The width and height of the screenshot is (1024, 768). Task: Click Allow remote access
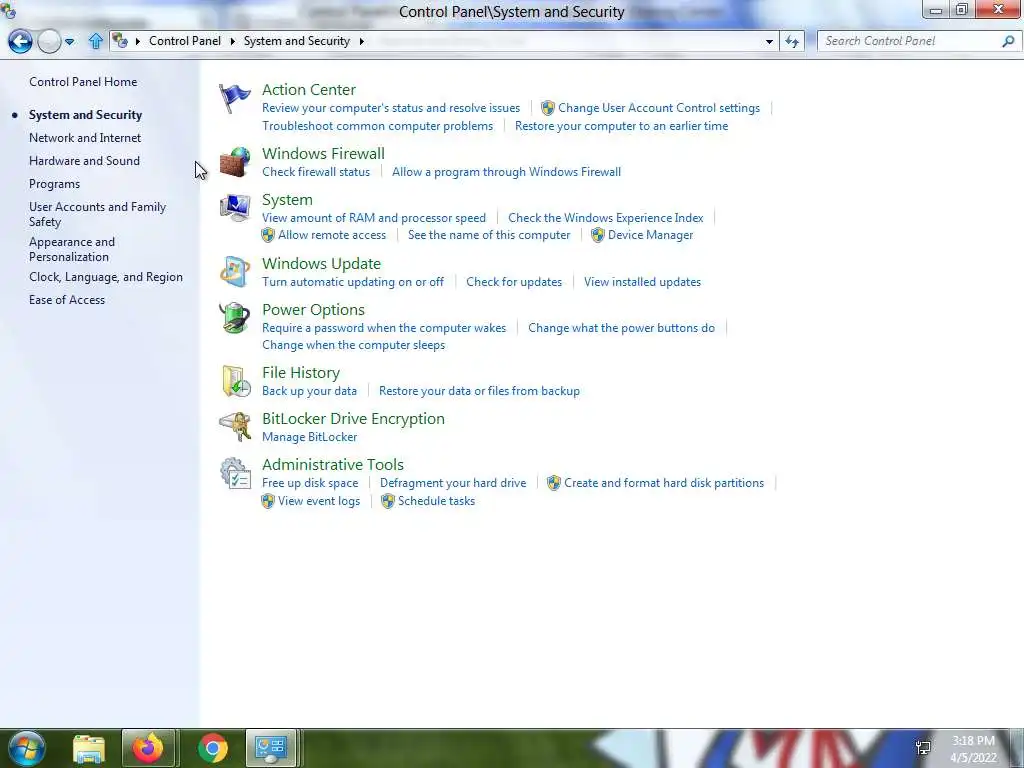pos(332,235)
